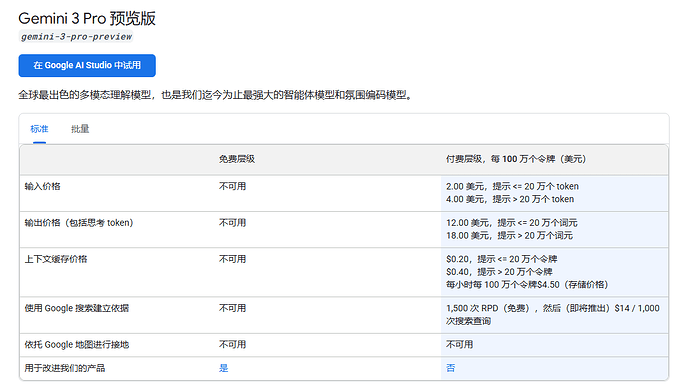
Task: Click the 1,500 次 RPD（免费）search pricing cell
Action: (x=553, y=314)
